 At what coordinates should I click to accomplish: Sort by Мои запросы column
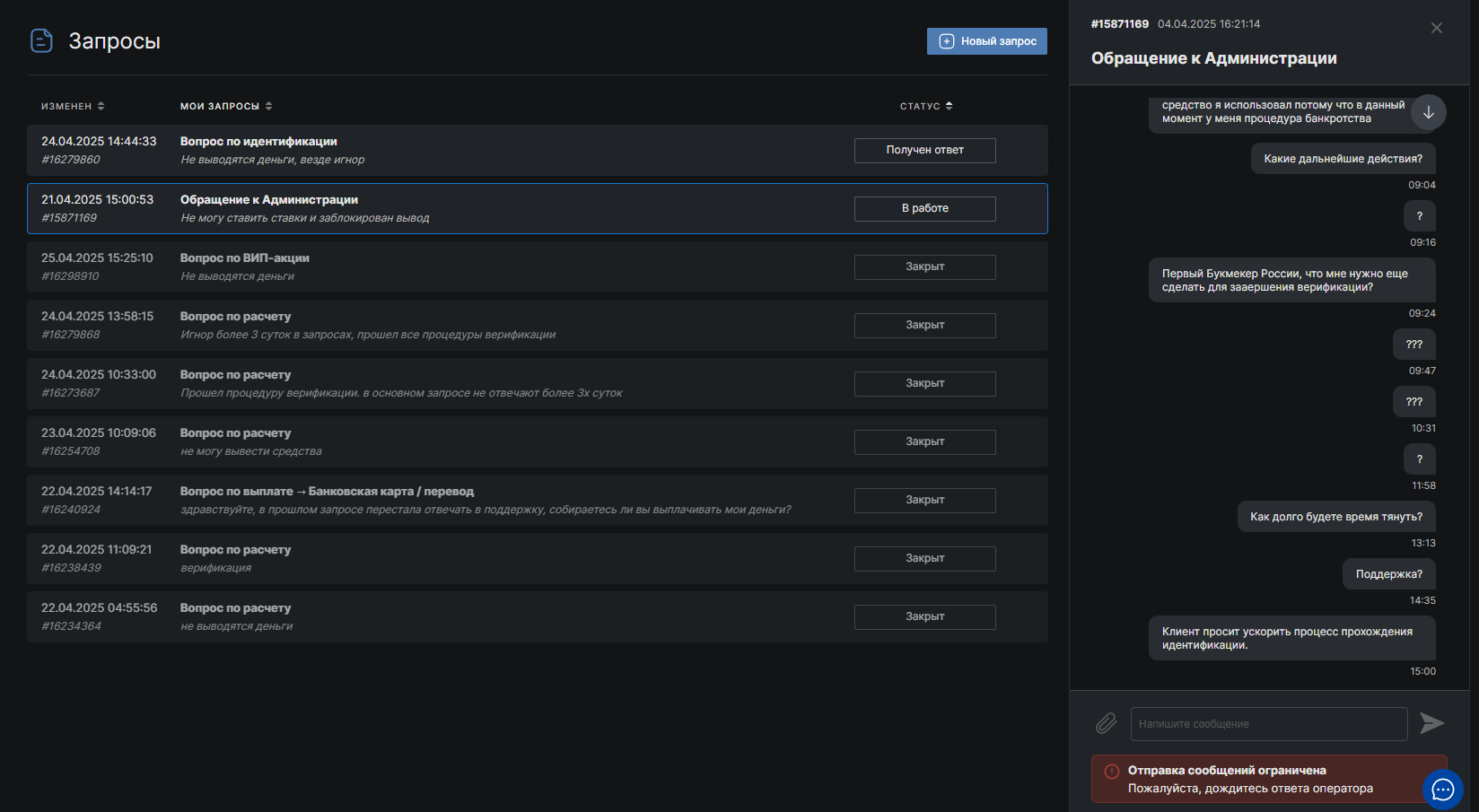point(226,106)
